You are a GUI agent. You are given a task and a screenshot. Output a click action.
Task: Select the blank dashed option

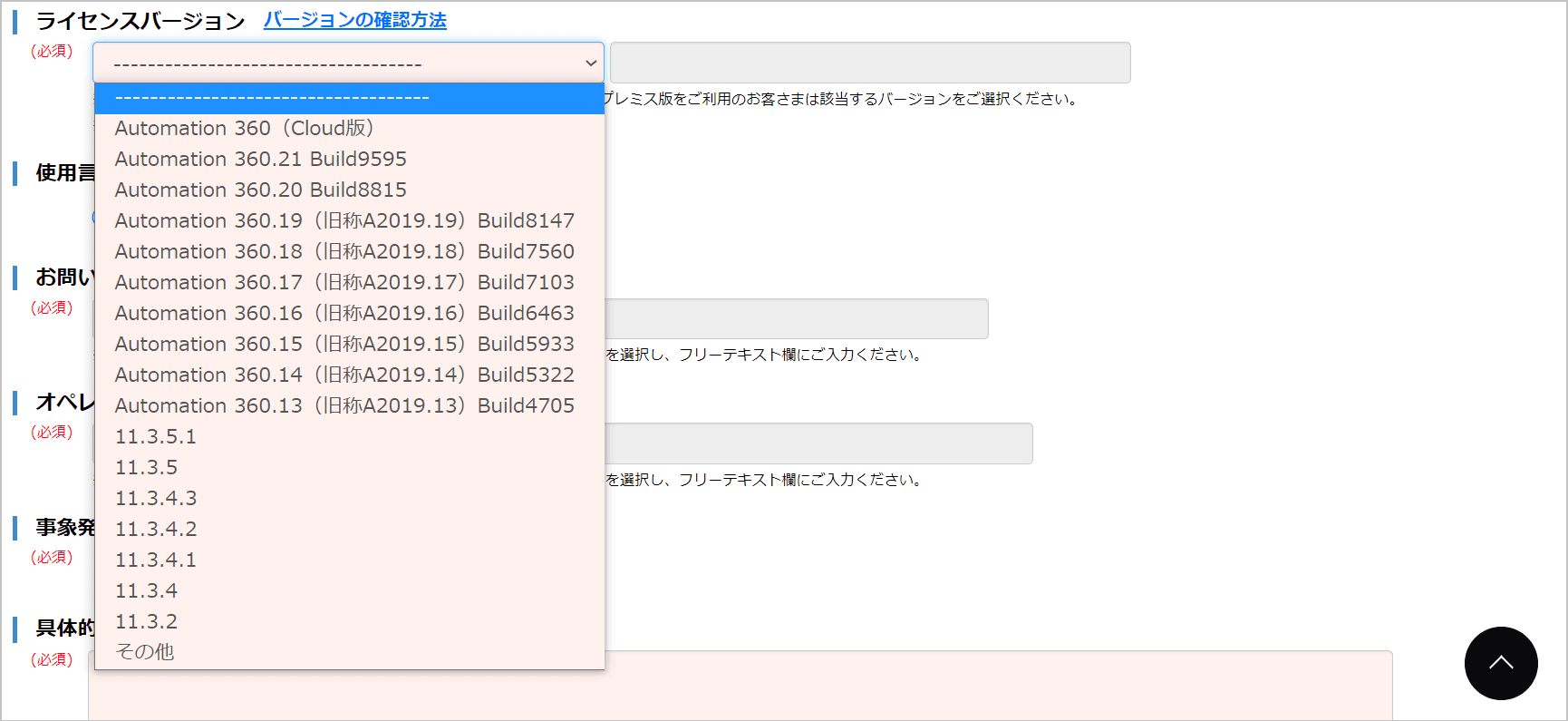(x=350, y=98)
